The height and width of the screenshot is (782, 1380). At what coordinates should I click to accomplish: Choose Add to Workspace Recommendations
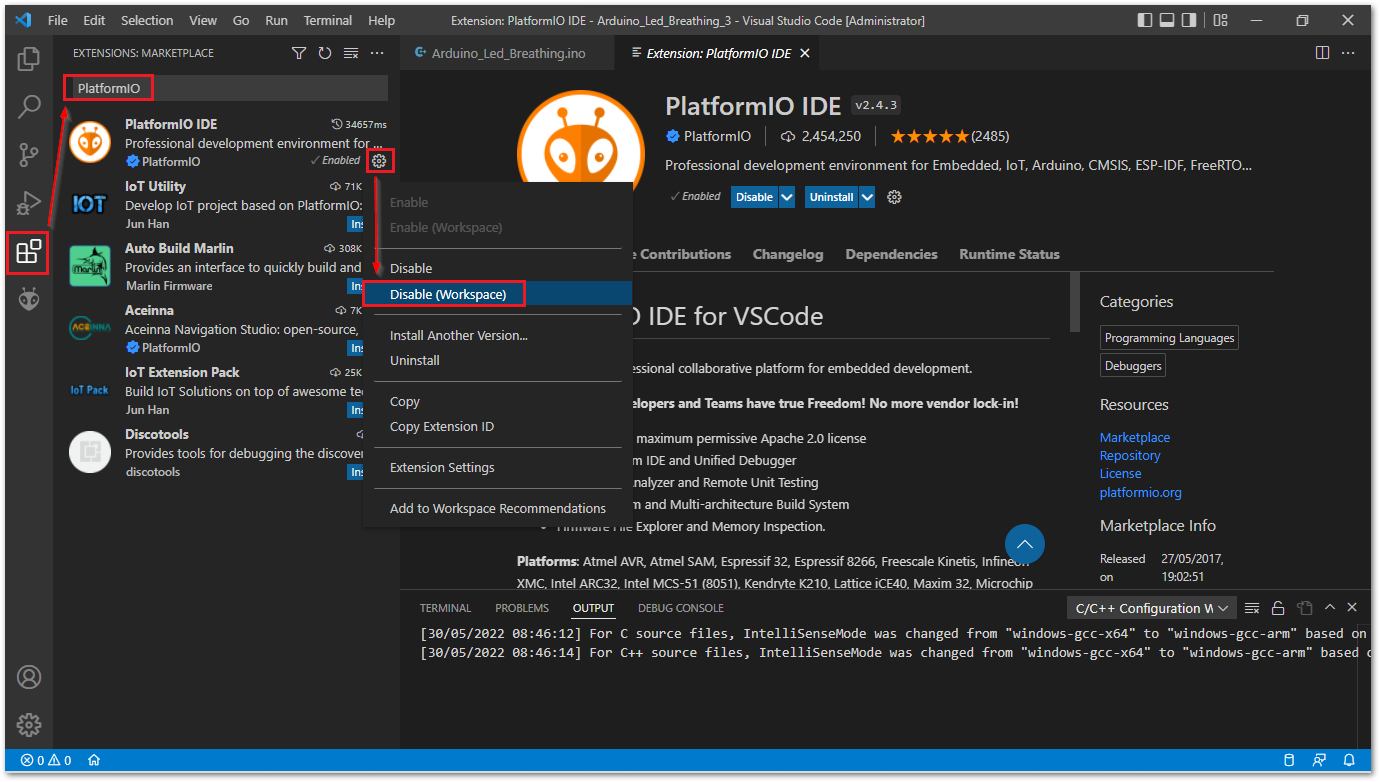click(498, 508)
